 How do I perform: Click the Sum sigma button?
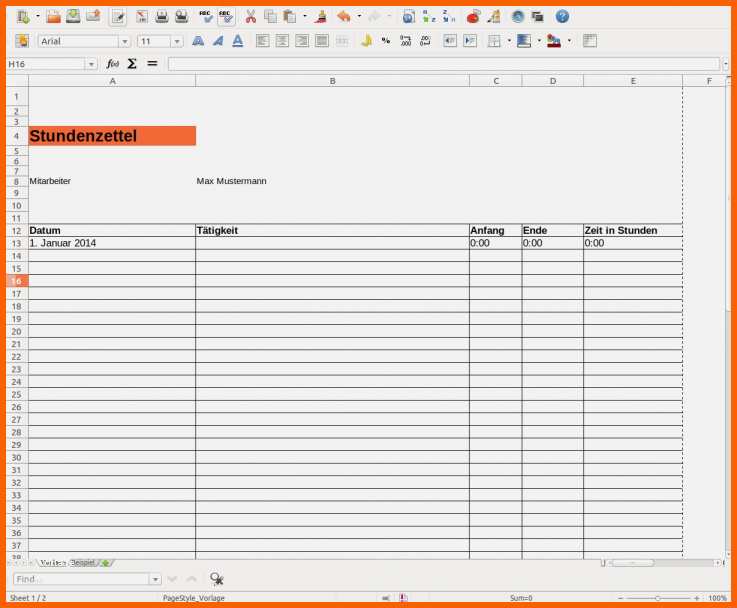click(x=132, y=63)
